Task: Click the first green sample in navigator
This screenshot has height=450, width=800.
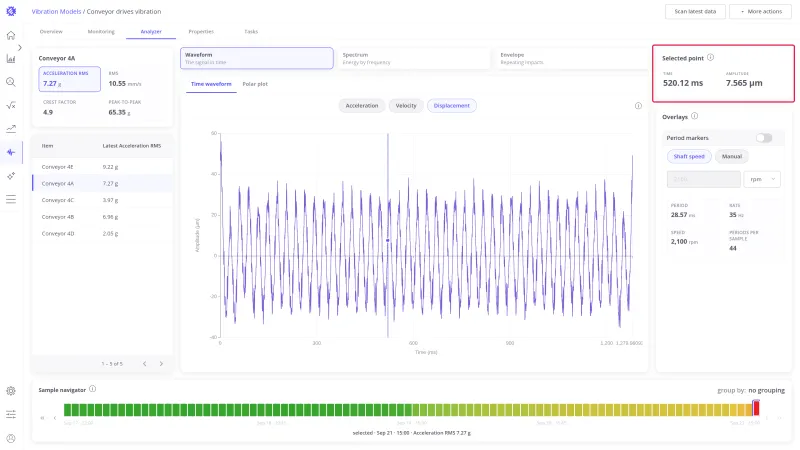Action: [x=67, y=409]
